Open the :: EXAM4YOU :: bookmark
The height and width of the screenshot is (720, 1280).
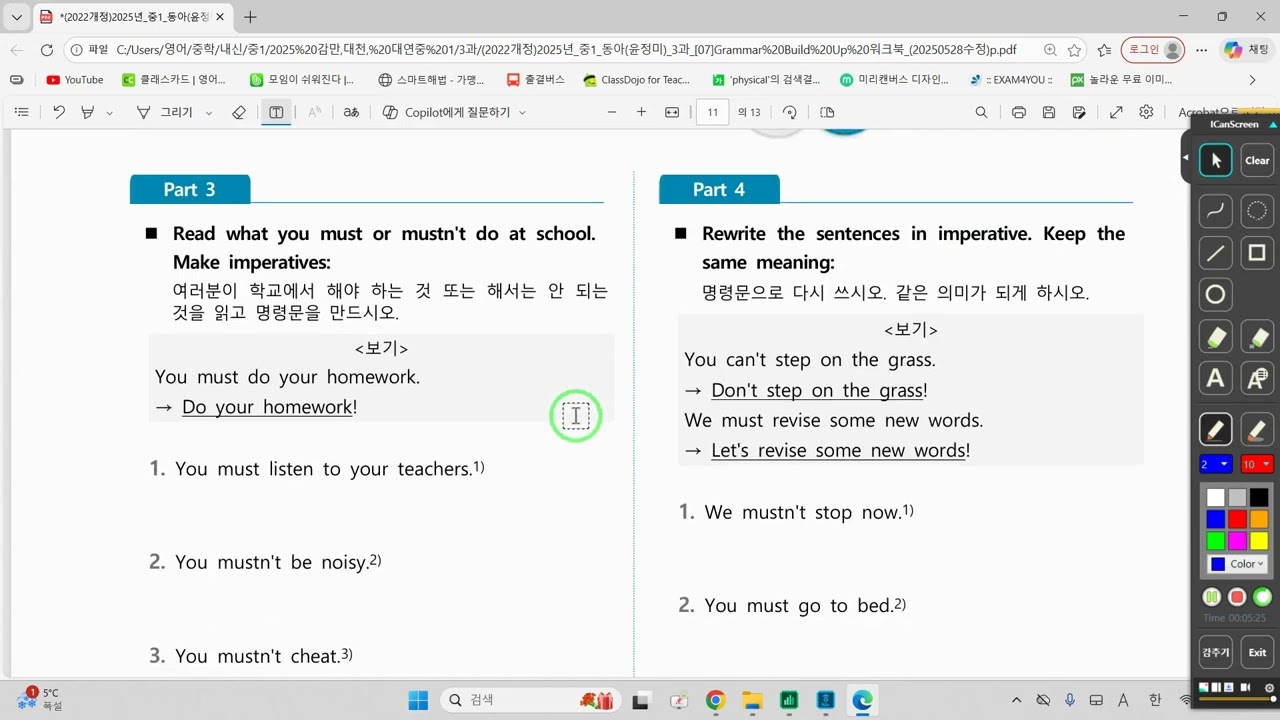point(1010,79)
